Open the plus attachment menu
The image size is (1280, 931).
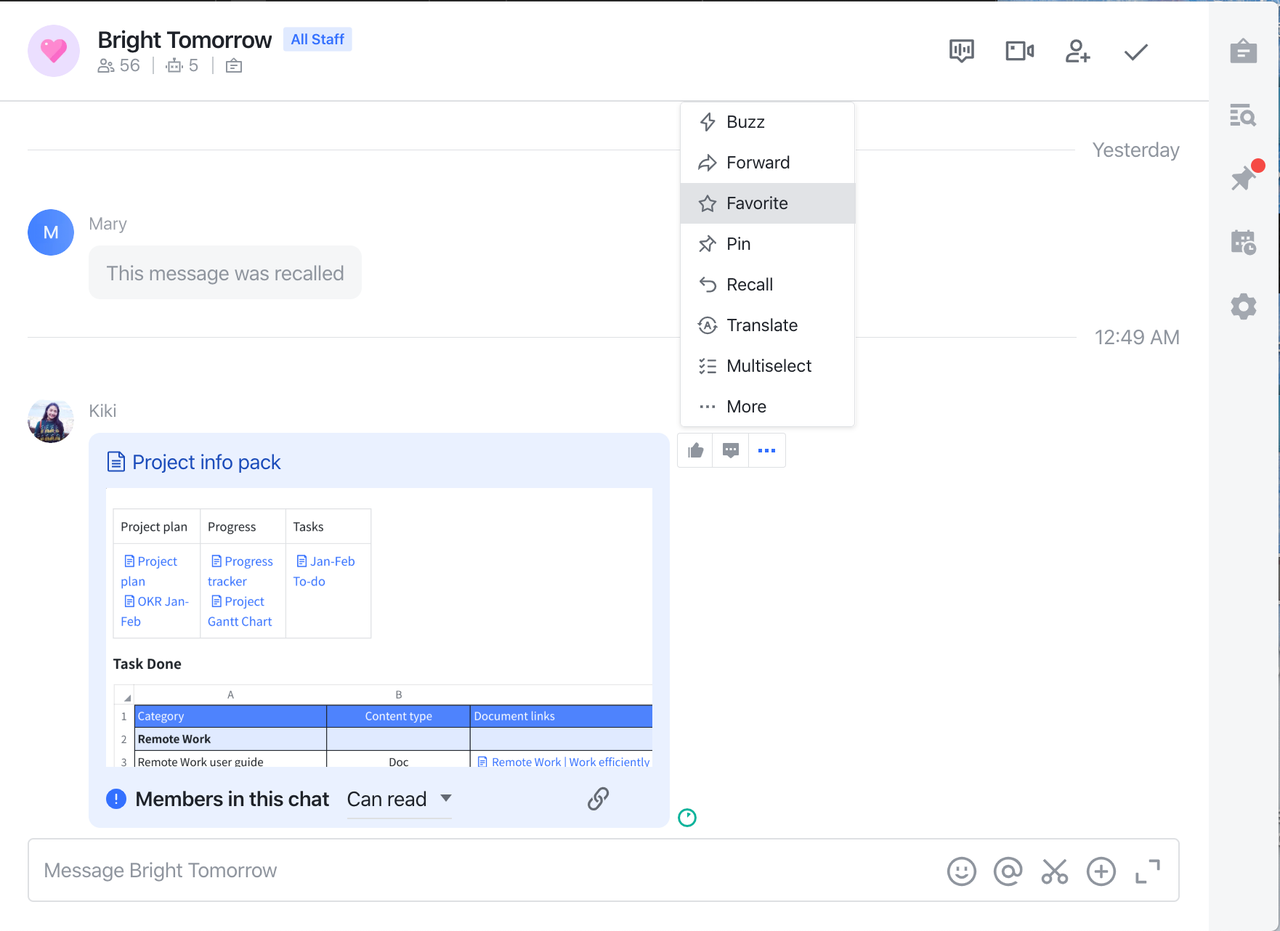coord(1101,871)
